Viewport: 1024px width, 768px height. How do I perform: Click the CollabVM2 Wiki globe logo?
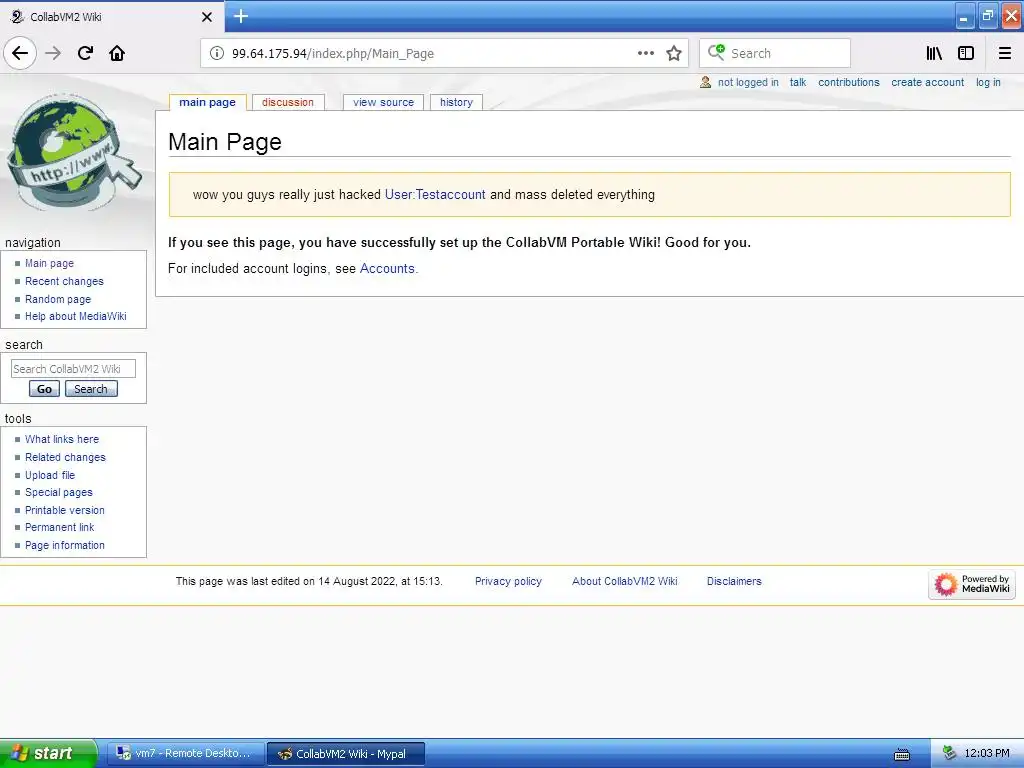click(x=73, y=153)
